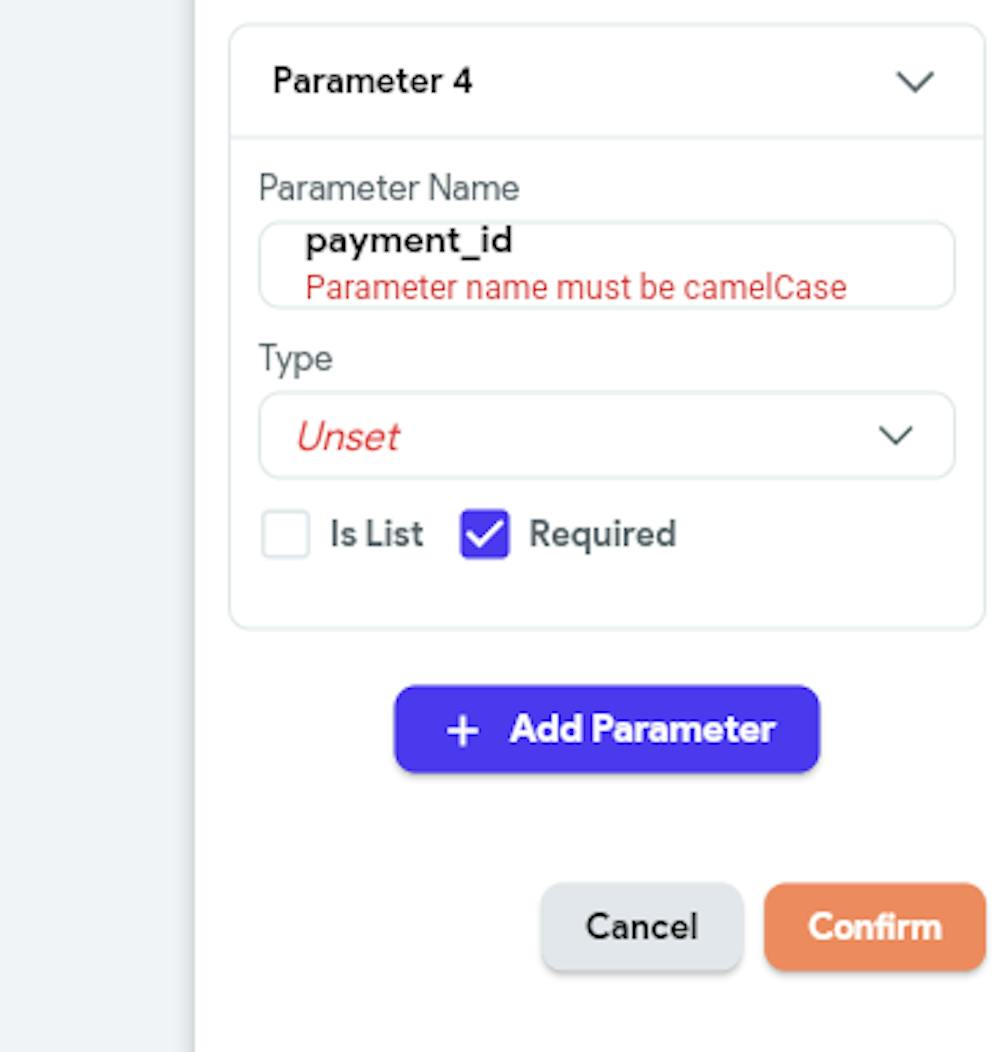The image size is (1000, 1052).
Task: Click the Type dropdown arrow icon
Action: [895, 436]
